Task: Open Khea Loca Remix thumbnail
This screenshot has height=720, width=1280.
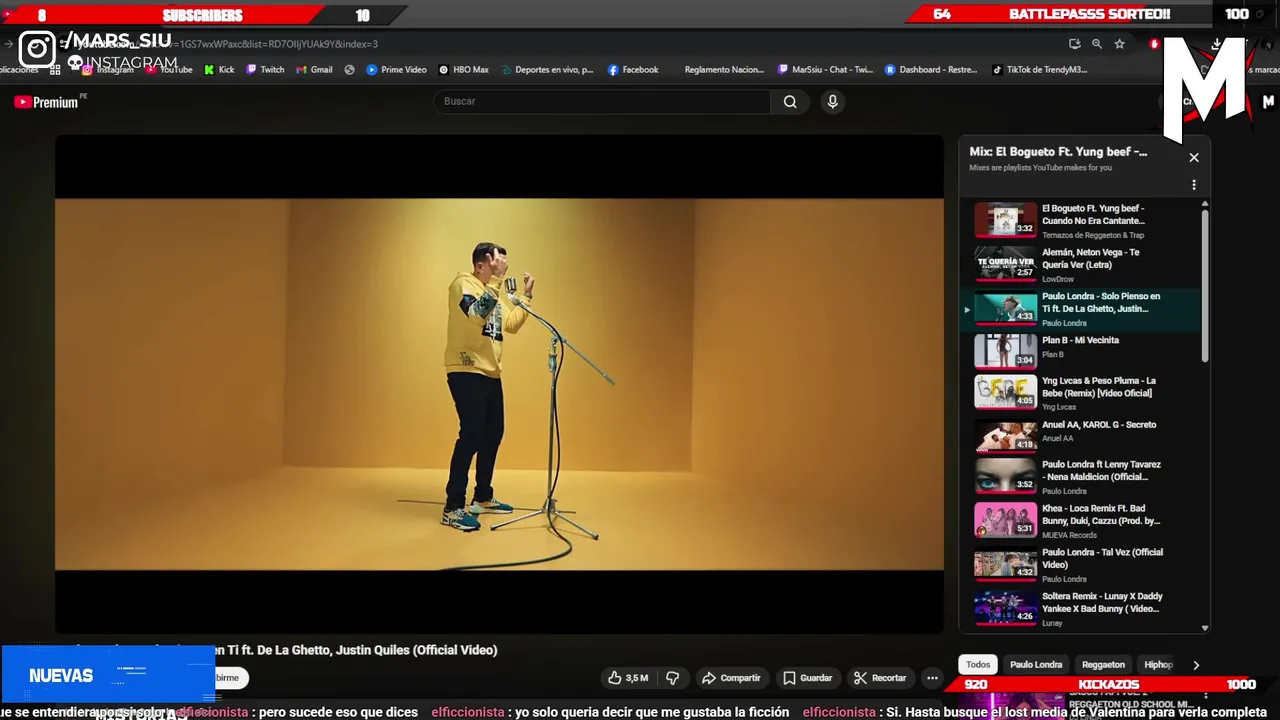Action: click(1005, 520)
